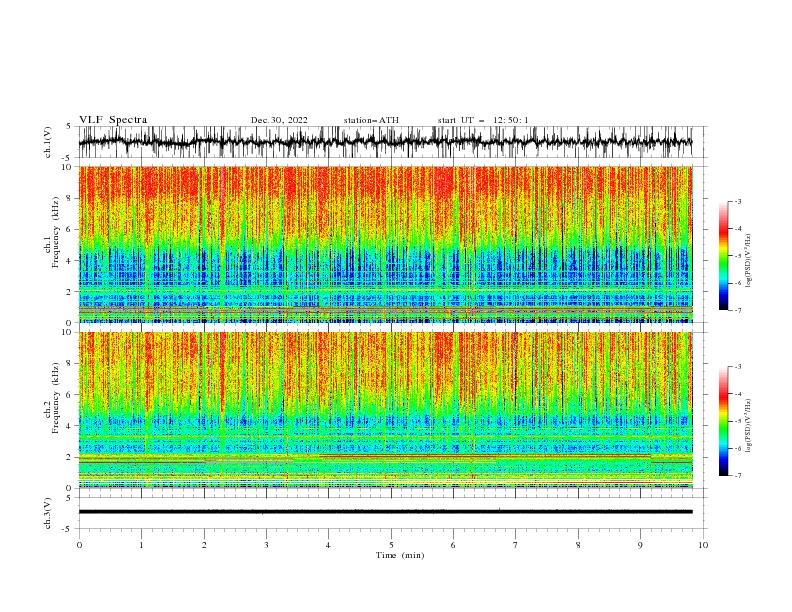Click time axis tick label '9'
792x612 pixels.
click(x=640, y=545)
